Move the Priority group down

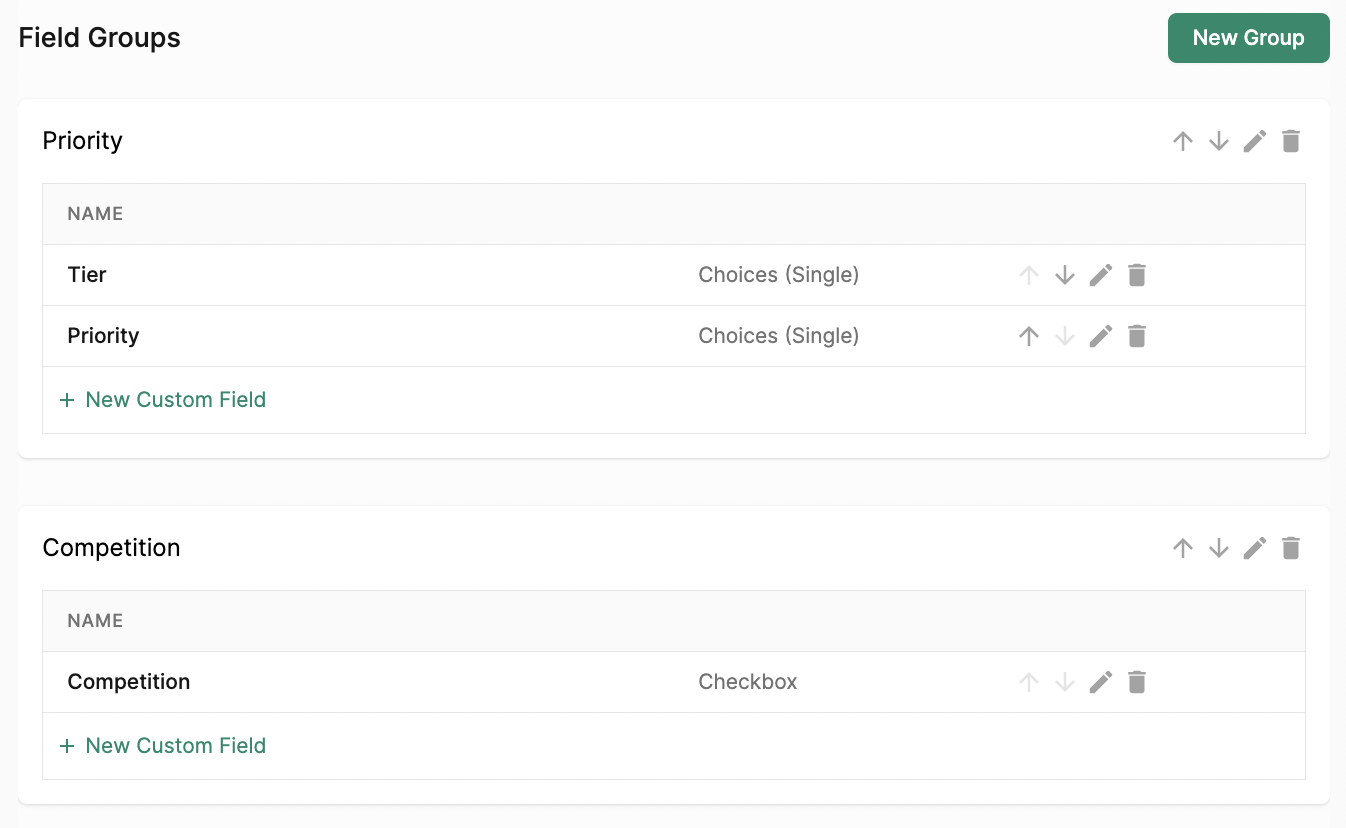pyautogui.click(x=1219, y=141)
